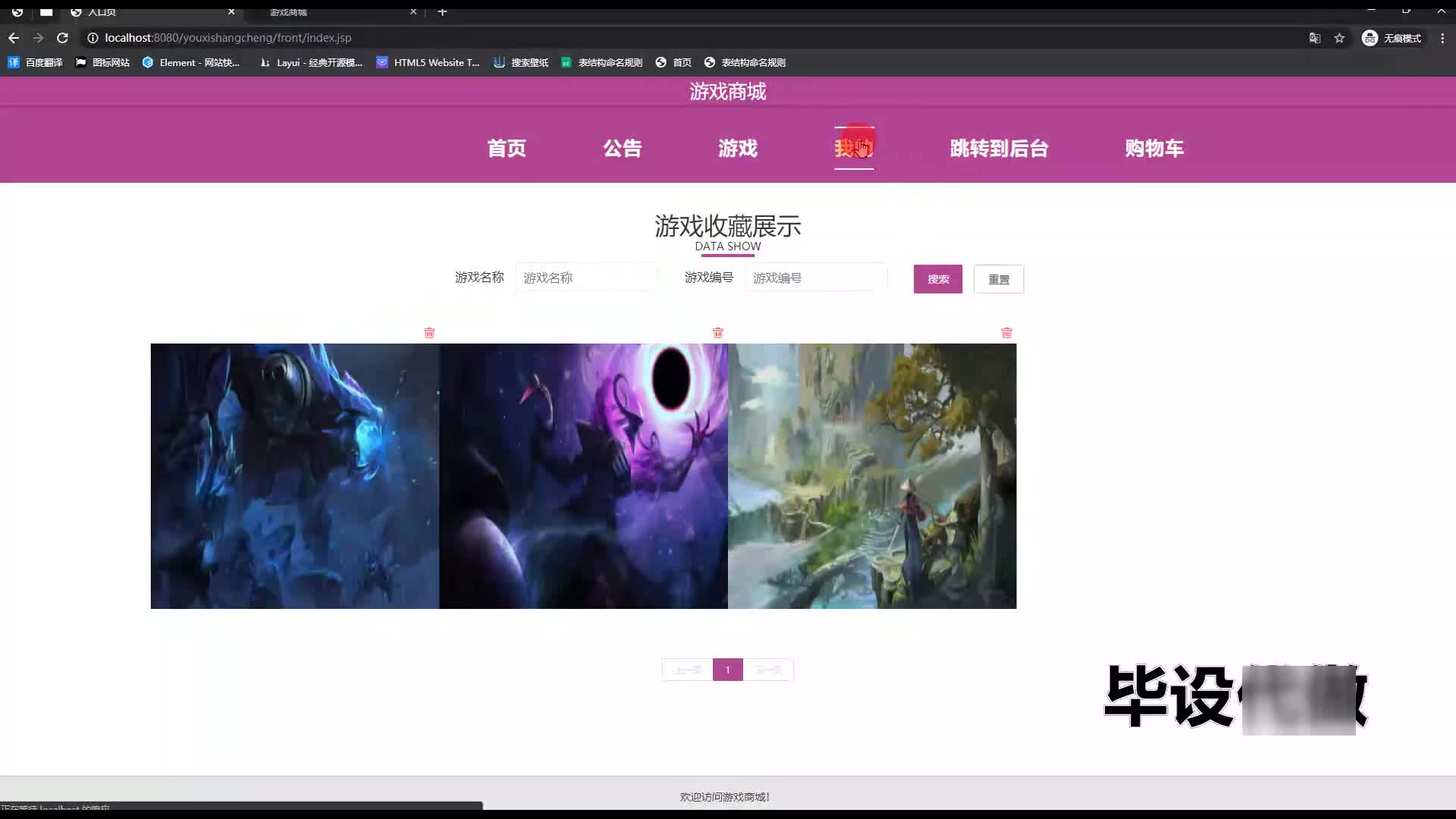Open Element bookmark
This screenshot has height=819, width=1456.
[x=191, y=62]
